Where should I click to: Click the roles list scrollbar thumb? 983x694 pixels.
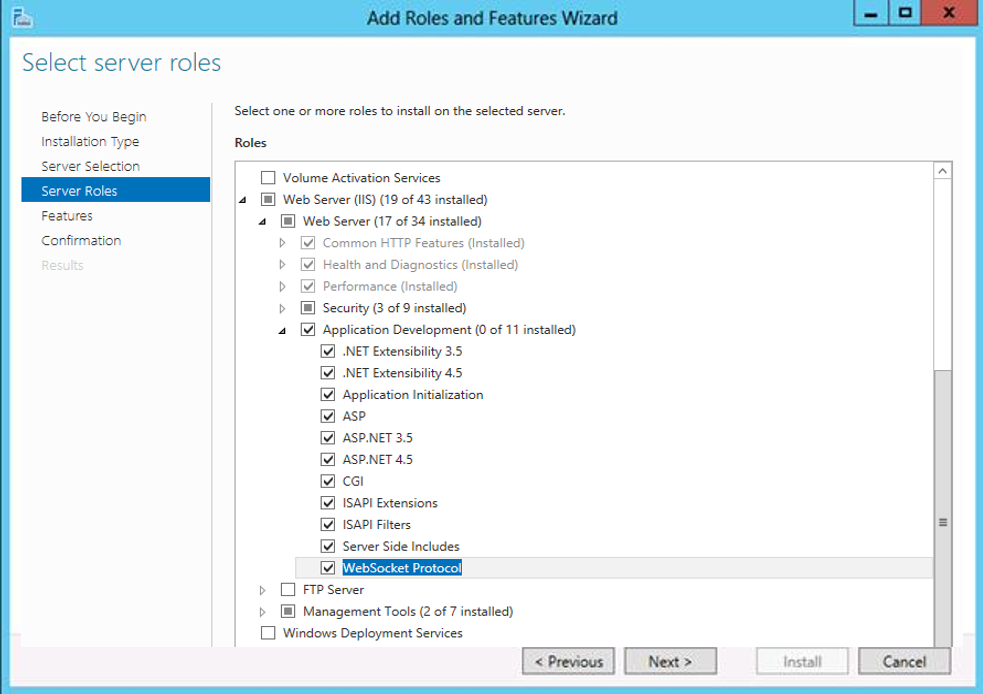[x=942, y=508]
